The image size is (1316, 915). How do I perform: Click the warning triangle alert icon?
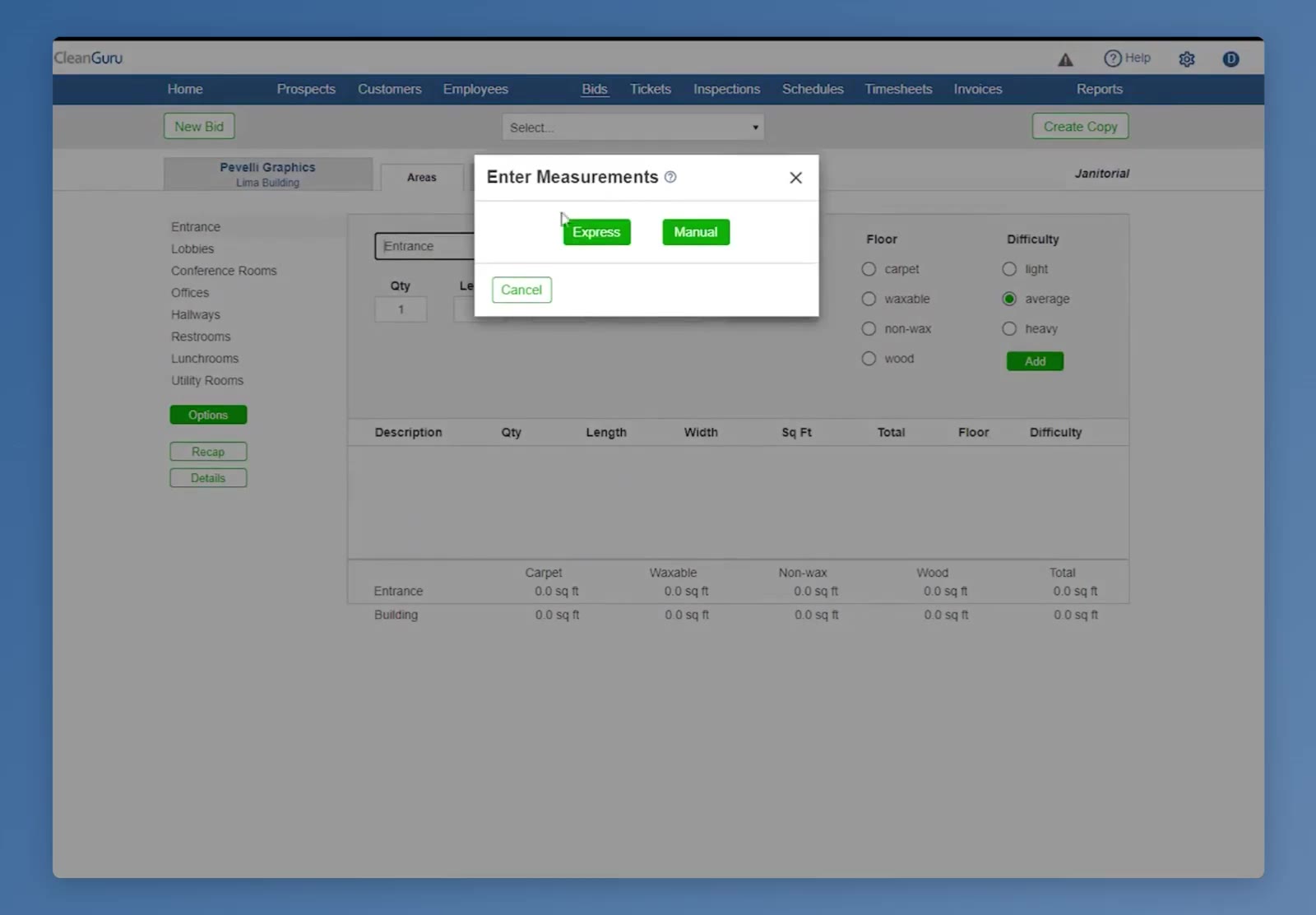pos(1065,59)
